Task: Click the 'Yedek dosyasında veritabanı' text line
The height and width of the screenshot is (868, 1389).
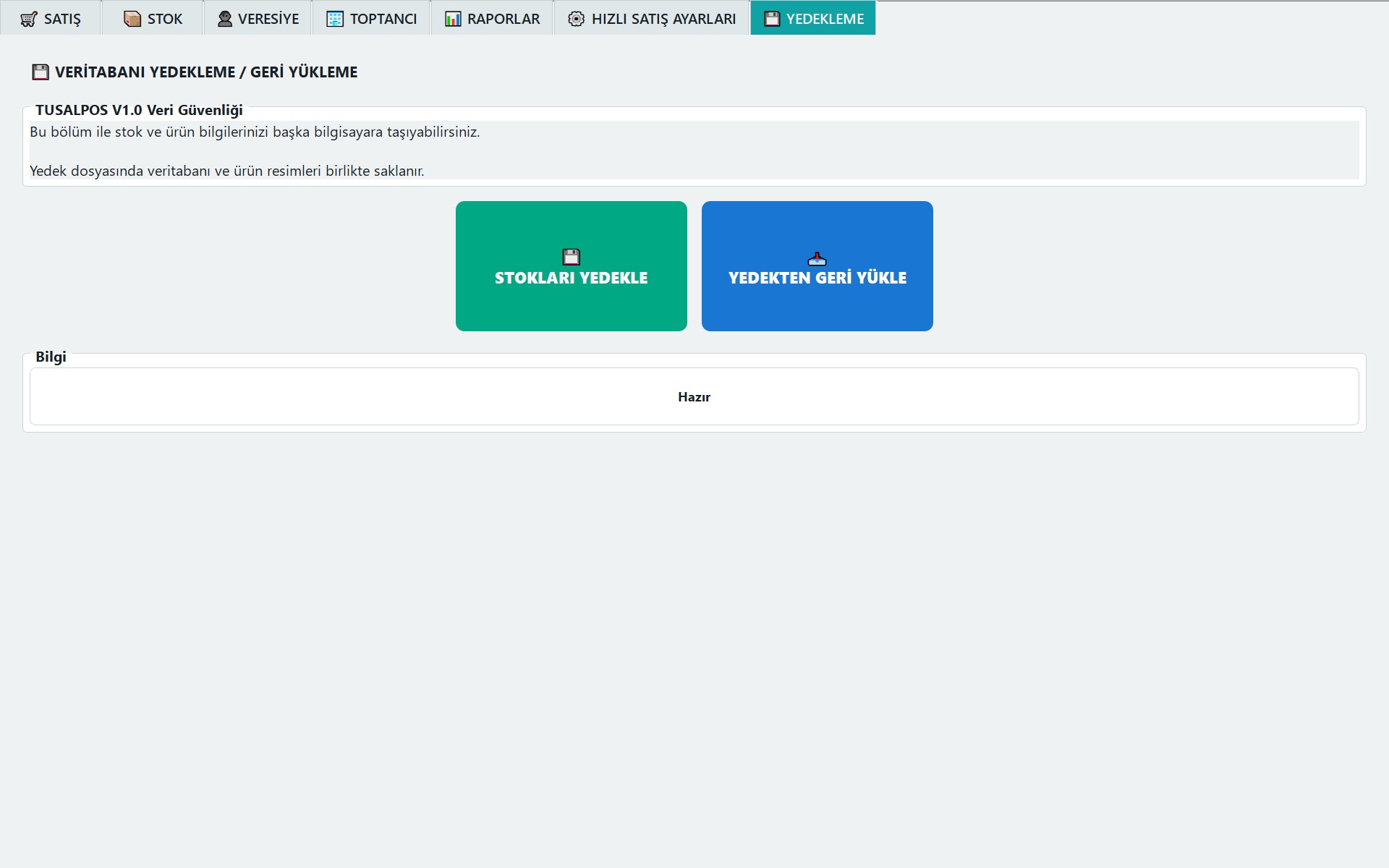Action: [x=226, y=171]
